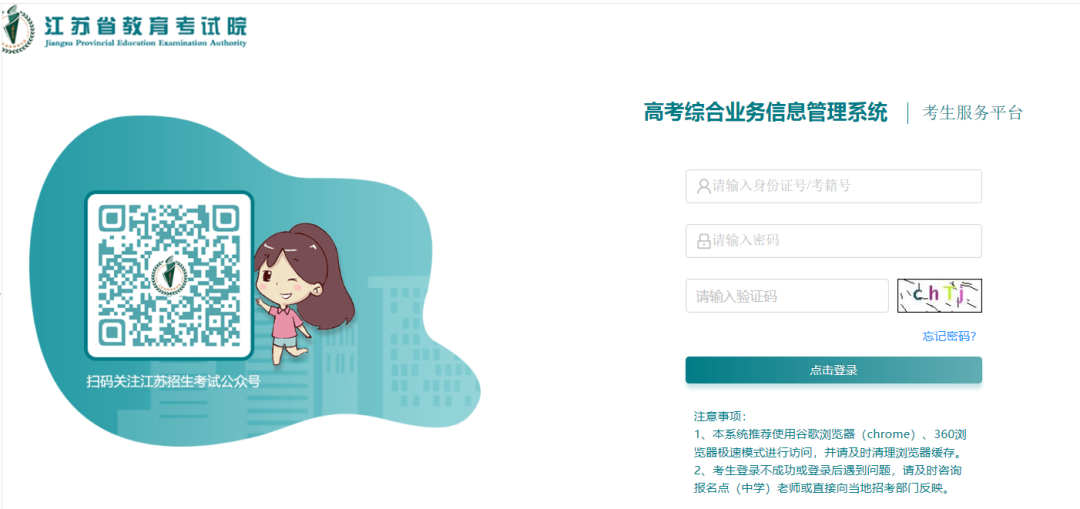Click the 扫码关注江苏招生考试公众号 caption
1080x509 pixels.
click(174, 380)
